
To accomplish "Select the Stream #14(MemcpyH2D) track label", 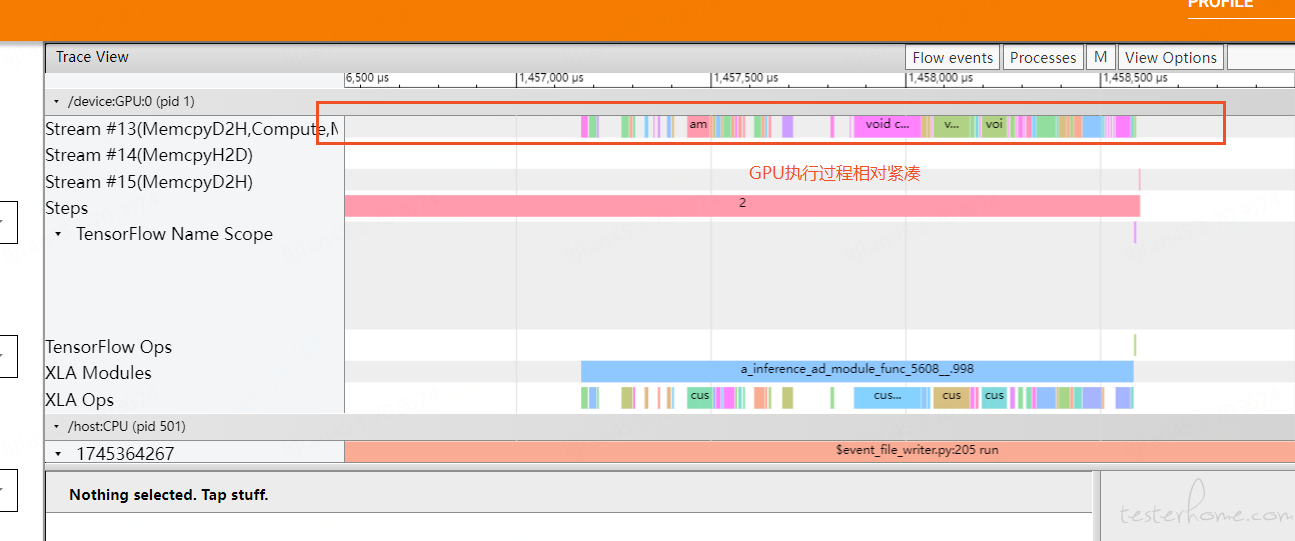I will click(x=149, y=155).
